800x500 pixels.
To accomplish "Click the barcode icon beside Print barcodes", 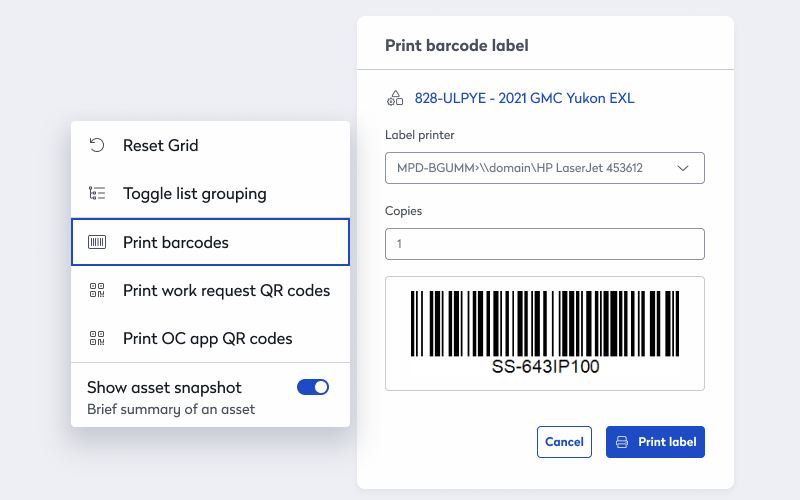I will pos(97,242).
